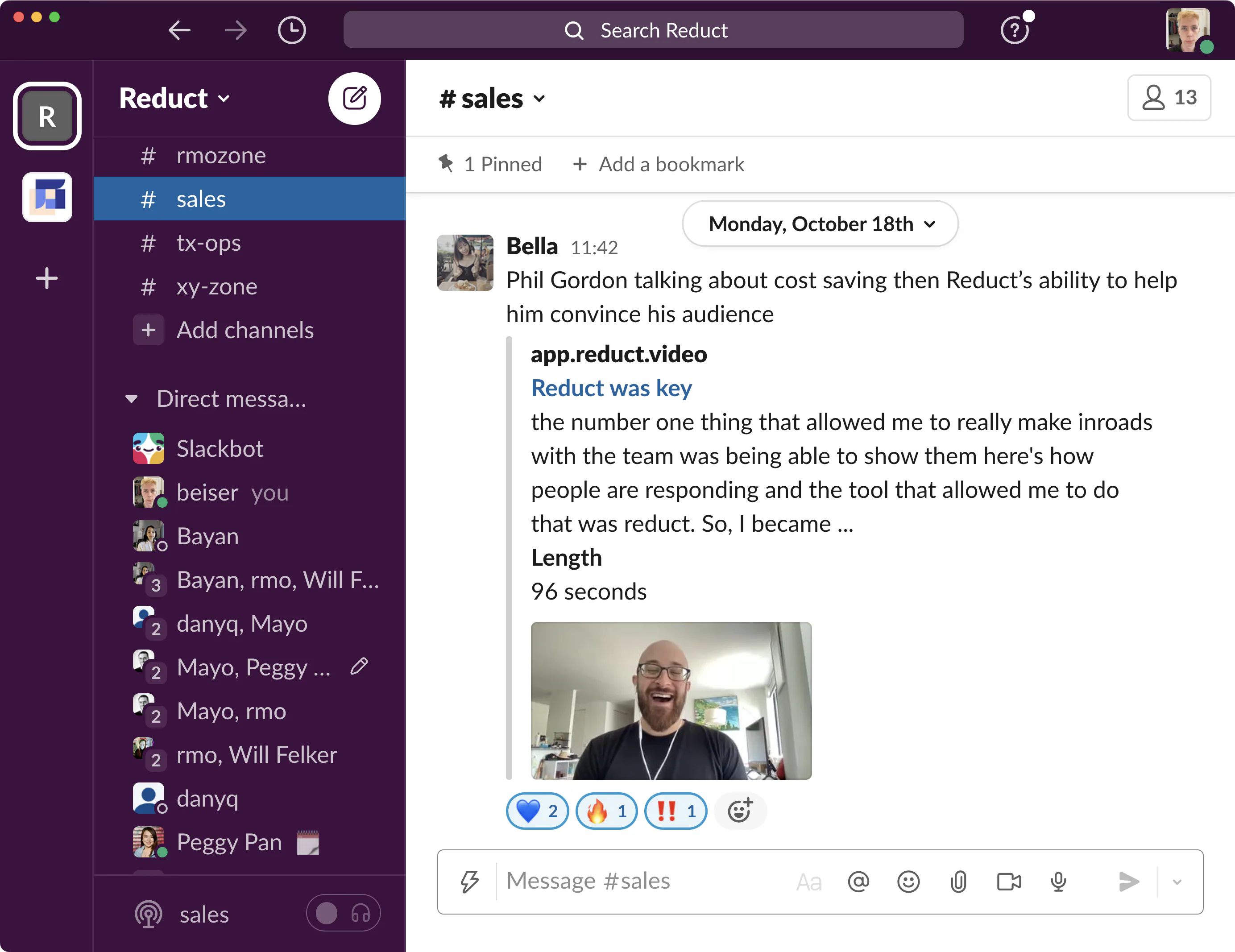Insert an @ mention

coord(858,882)
